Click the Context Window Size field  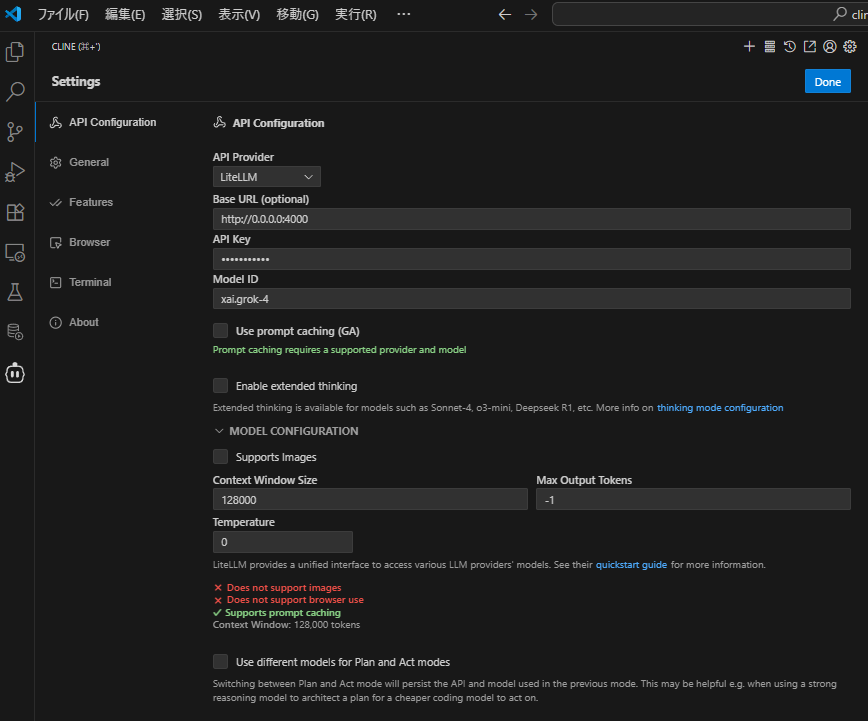coord(370,499)
